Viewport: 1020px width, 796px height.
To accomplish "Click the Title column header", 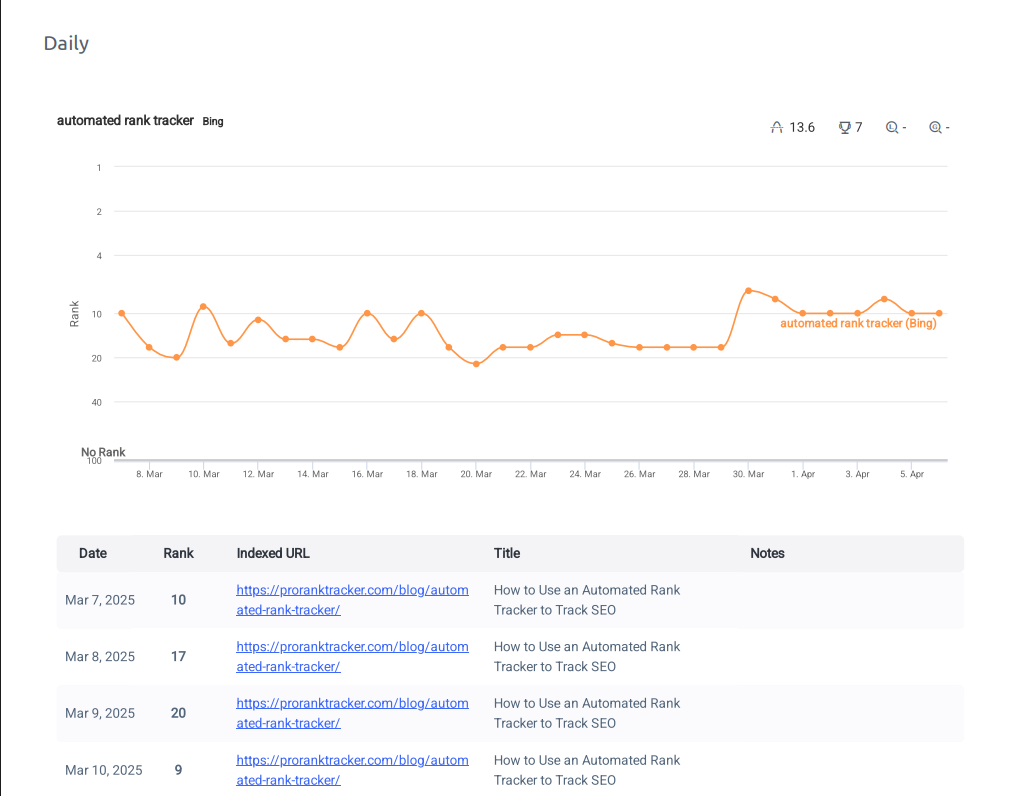I will (507, 553).
